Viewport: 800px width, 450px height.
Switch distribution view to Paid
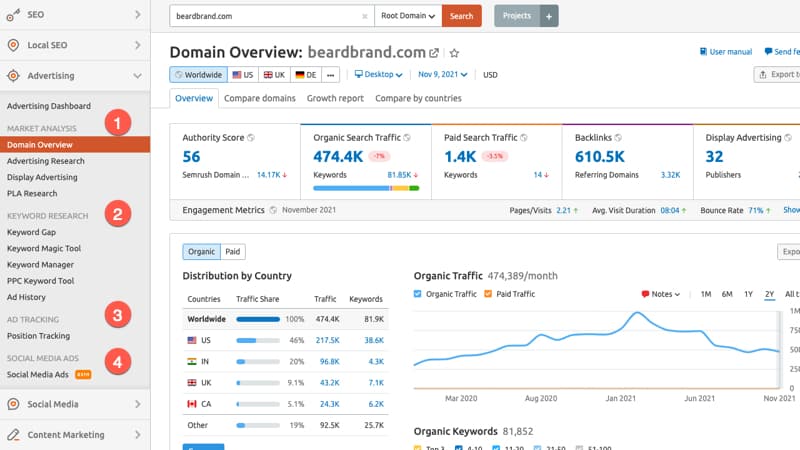[233, 252]
